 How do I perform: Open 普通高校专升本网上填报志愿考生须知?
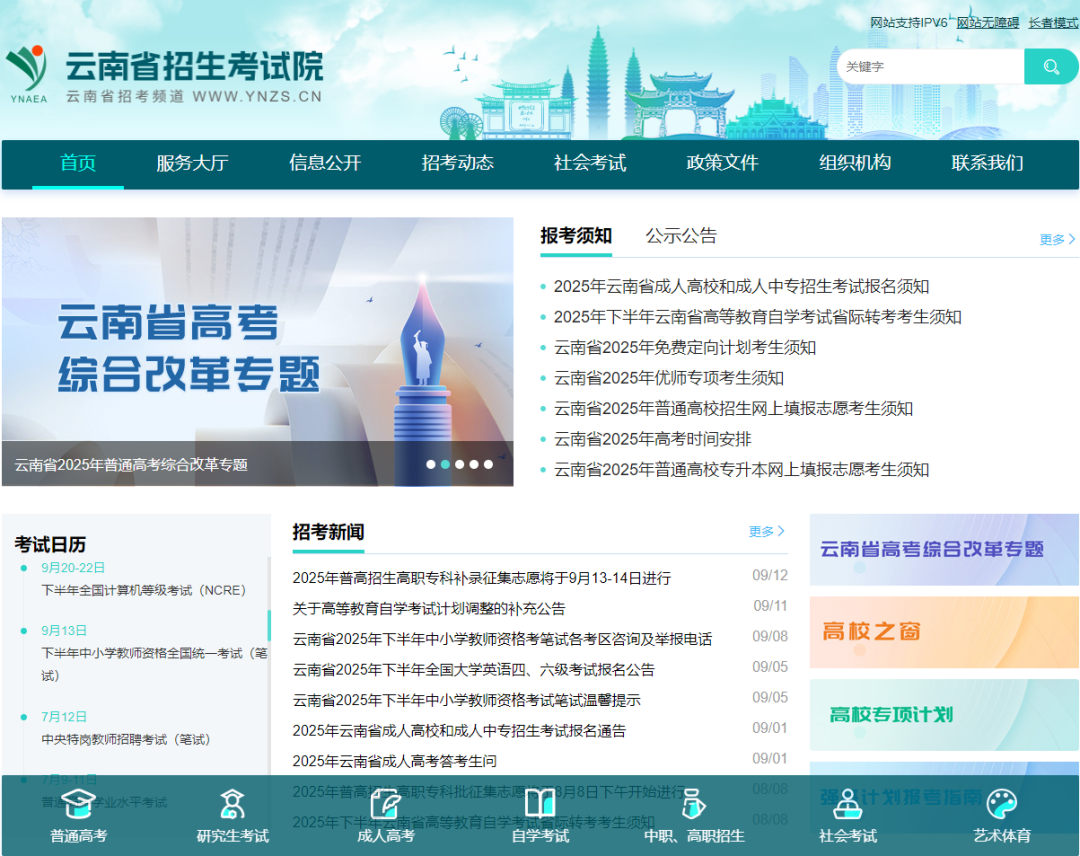(741, 470)
